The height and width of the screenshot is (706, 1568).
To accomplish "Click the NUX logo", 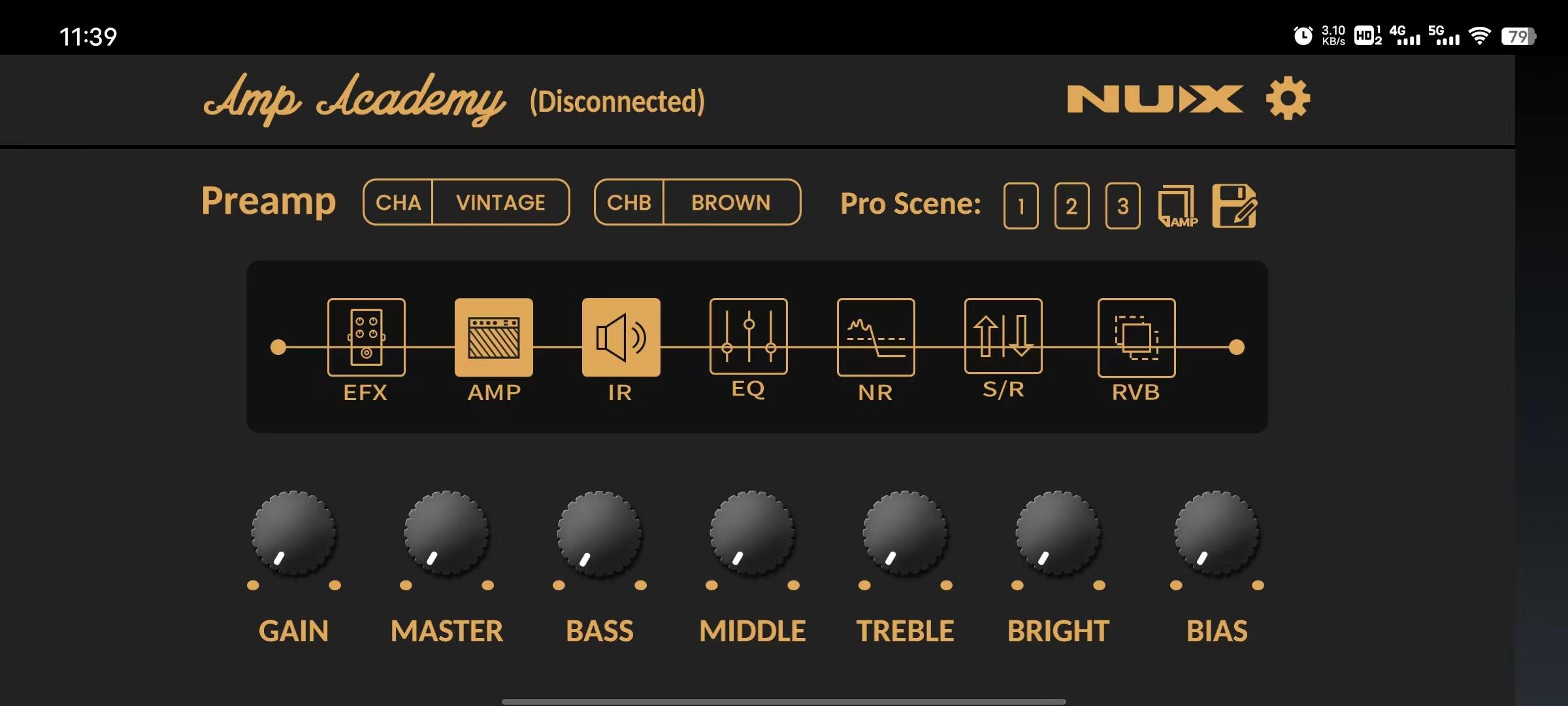I will pyautogui.click(x=1155, y=99).
